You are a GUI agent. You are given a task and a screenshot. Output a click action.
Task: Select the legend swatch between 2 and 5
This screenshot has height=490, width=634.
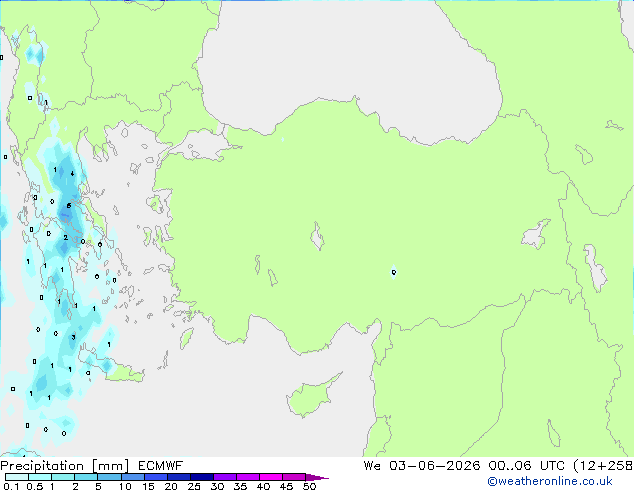point(86,477)
